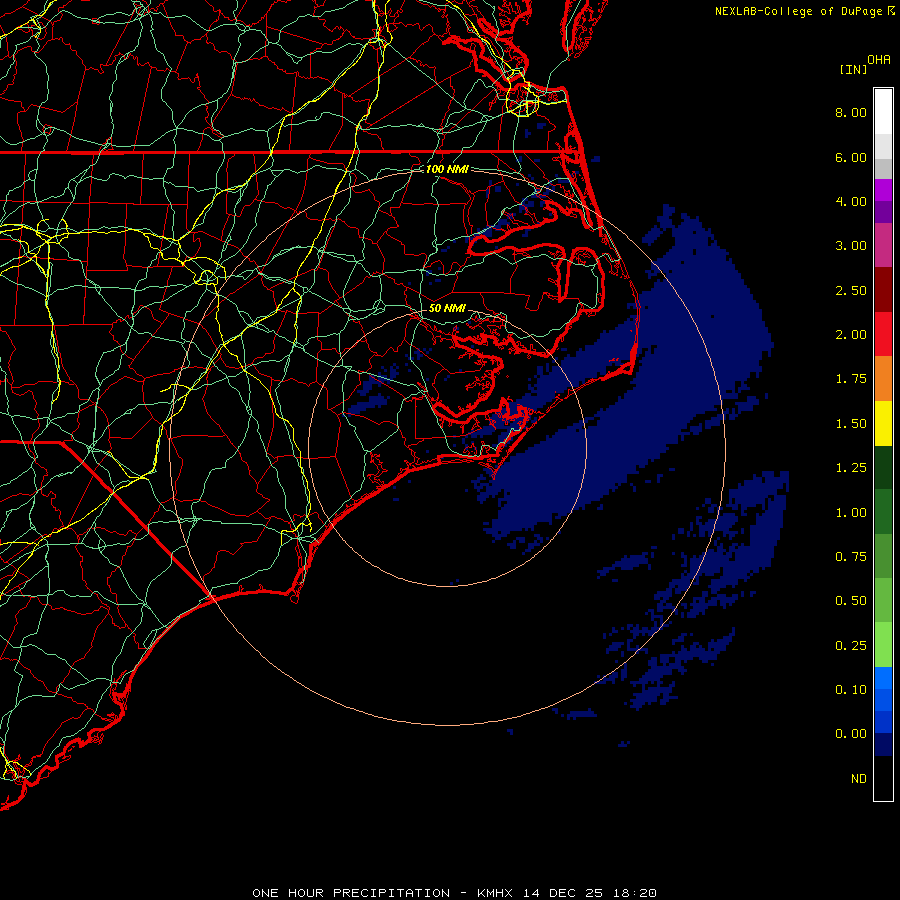Pick the bright red legend swatch

click(883, 334)
